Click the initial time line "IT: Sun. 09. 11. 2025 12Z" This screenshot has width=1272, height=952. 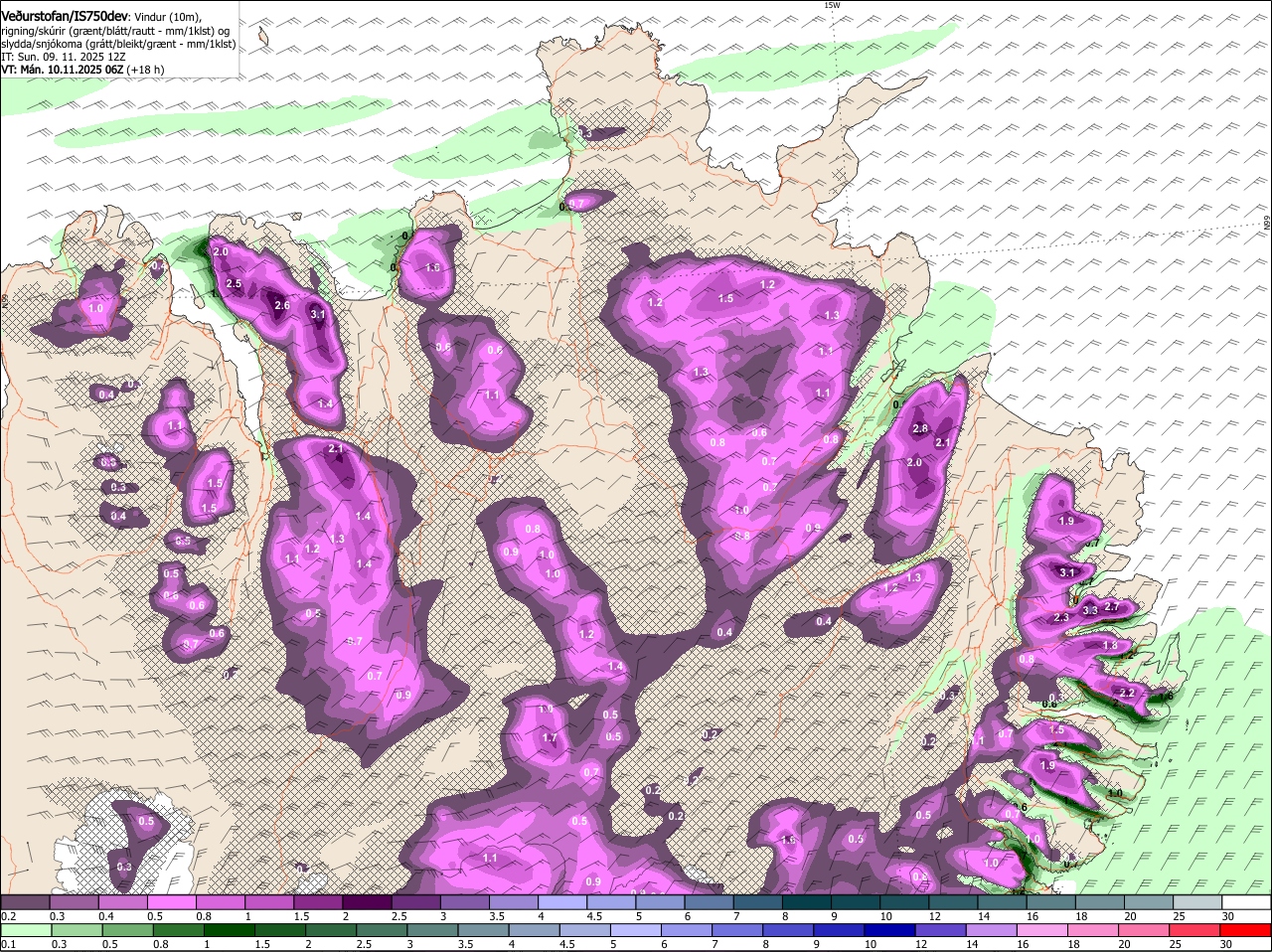[x=63, y=57]
